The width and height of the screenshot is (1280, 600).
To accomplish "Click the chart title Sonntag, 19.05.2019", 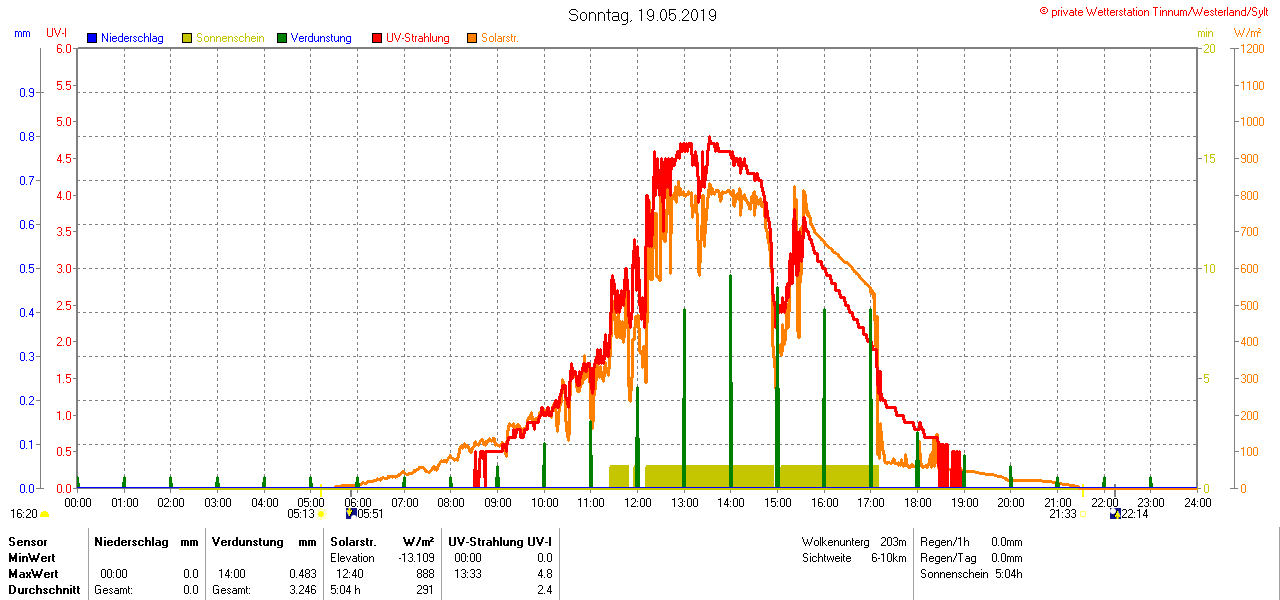I will tap(642, 15).
